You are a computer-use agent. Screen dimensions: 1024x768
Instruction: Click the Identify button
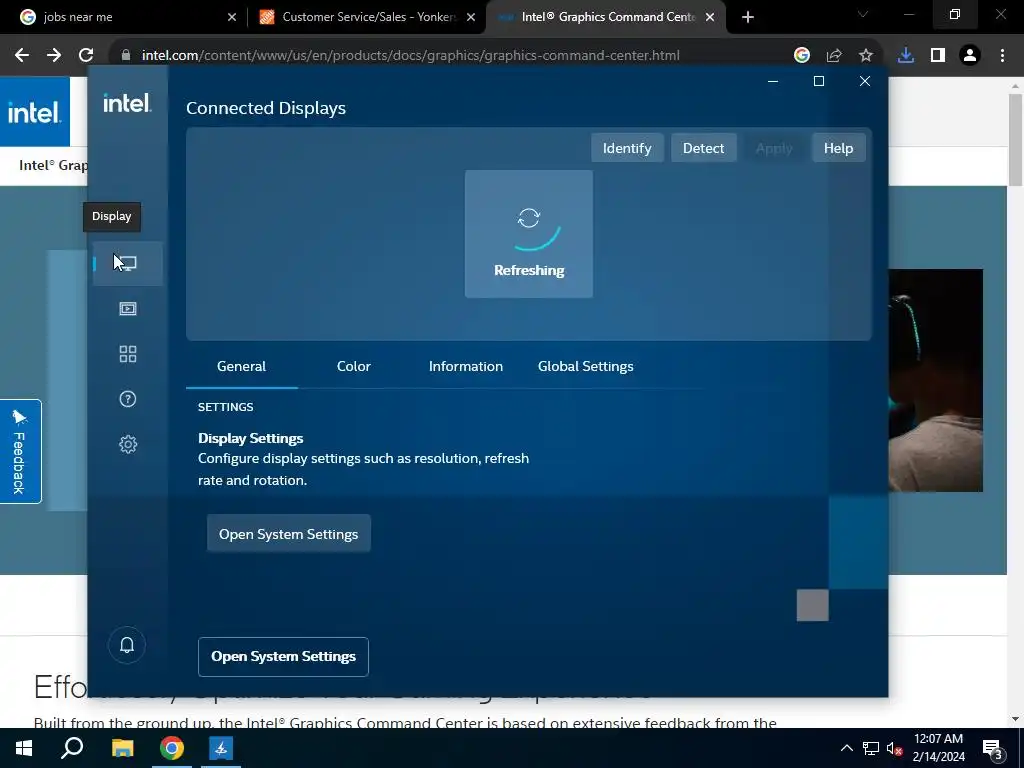[627, 148]
